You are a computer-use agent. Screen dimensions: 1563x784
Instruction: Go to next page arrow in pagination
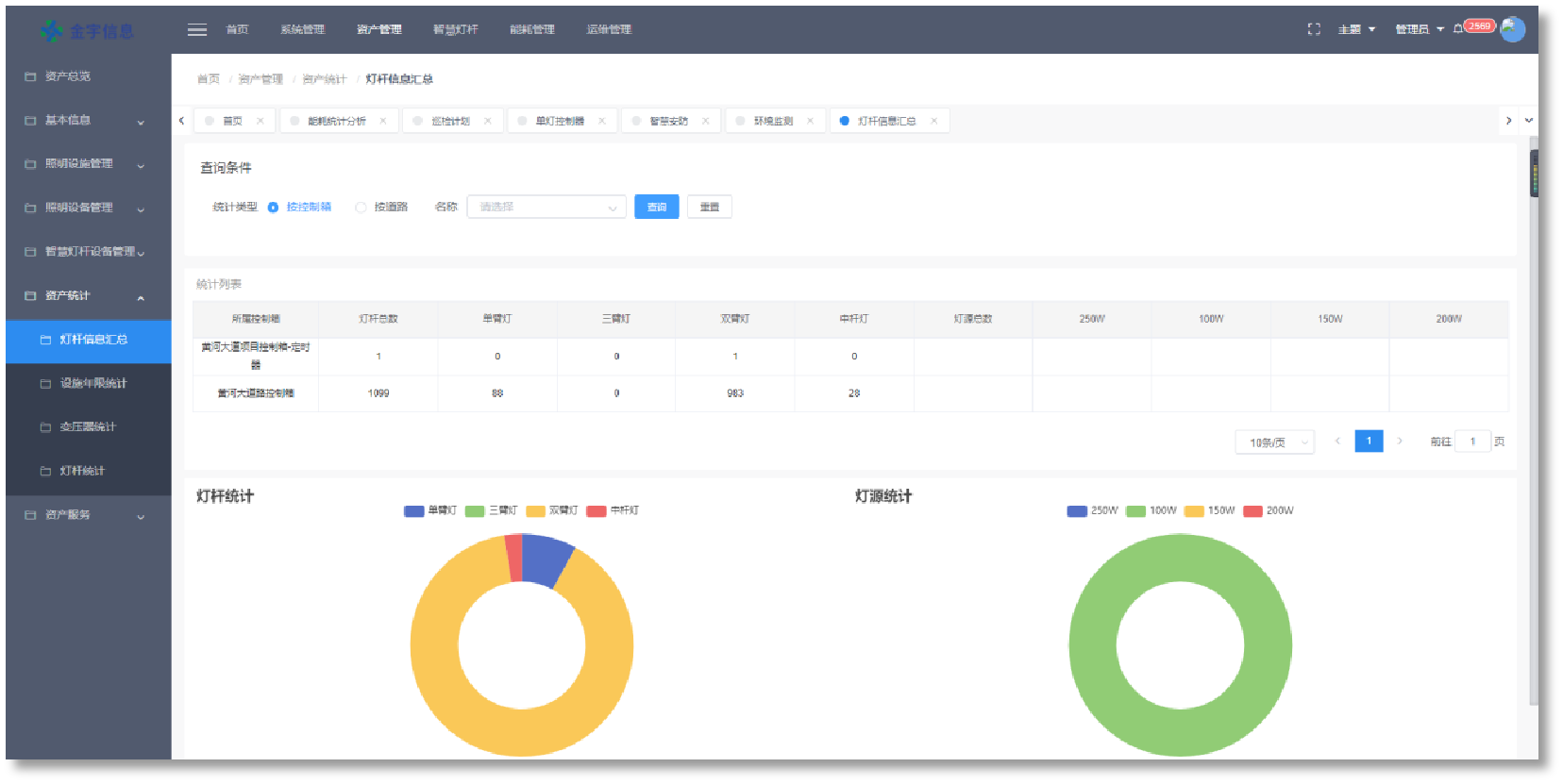1400,442
